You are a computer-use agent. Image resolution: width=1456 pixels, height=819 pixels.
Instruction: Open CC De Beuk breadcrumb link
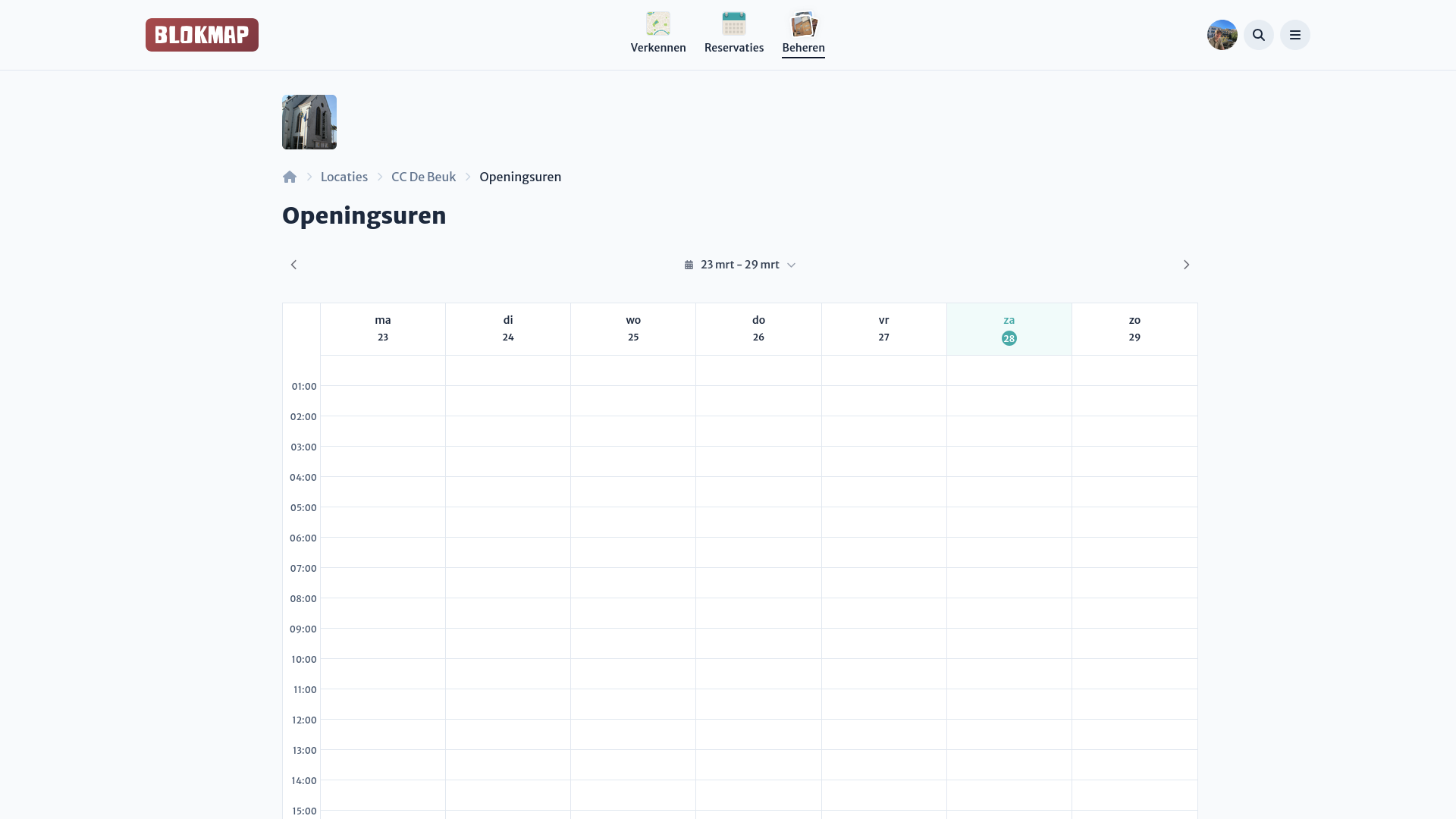pos(423,177)
